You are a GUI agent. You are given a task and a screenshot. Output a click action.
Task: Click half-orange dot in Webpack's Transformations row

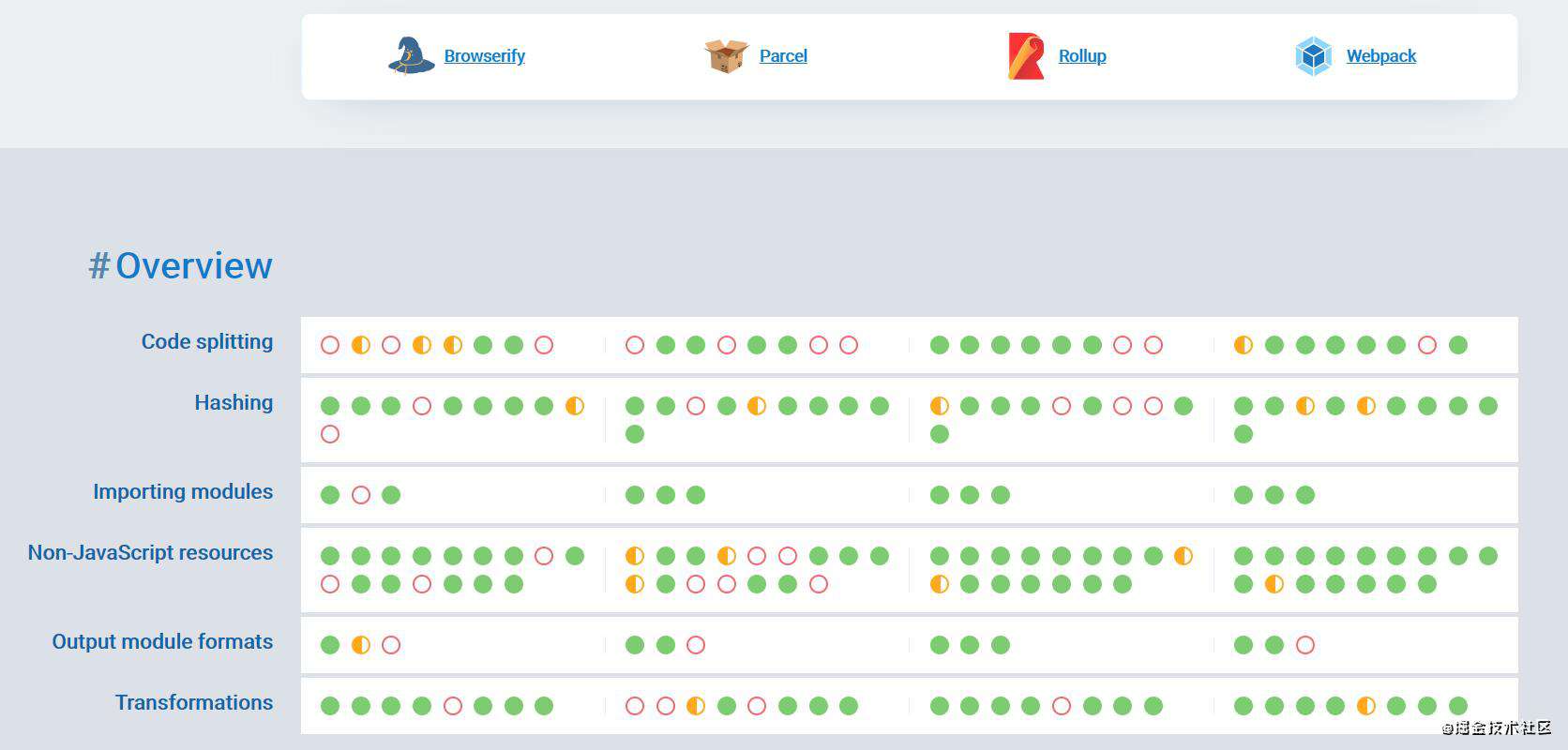tap(1366, 706)
